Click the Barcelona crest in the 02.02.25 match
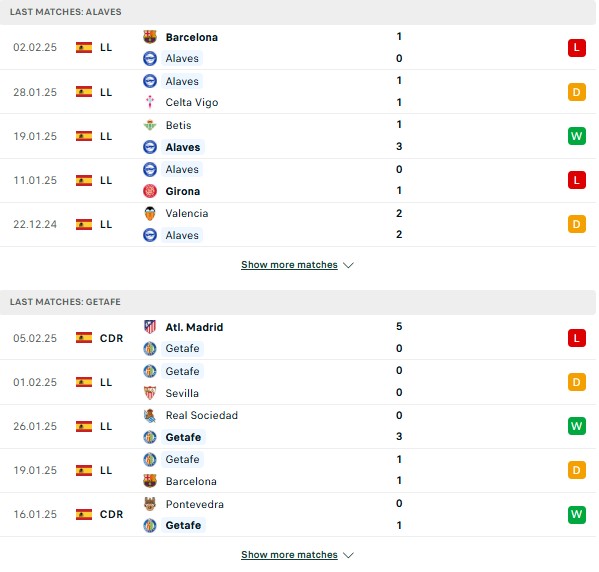Image resolution: width=599 pixels, height=572 pixels. pos(150,37)
